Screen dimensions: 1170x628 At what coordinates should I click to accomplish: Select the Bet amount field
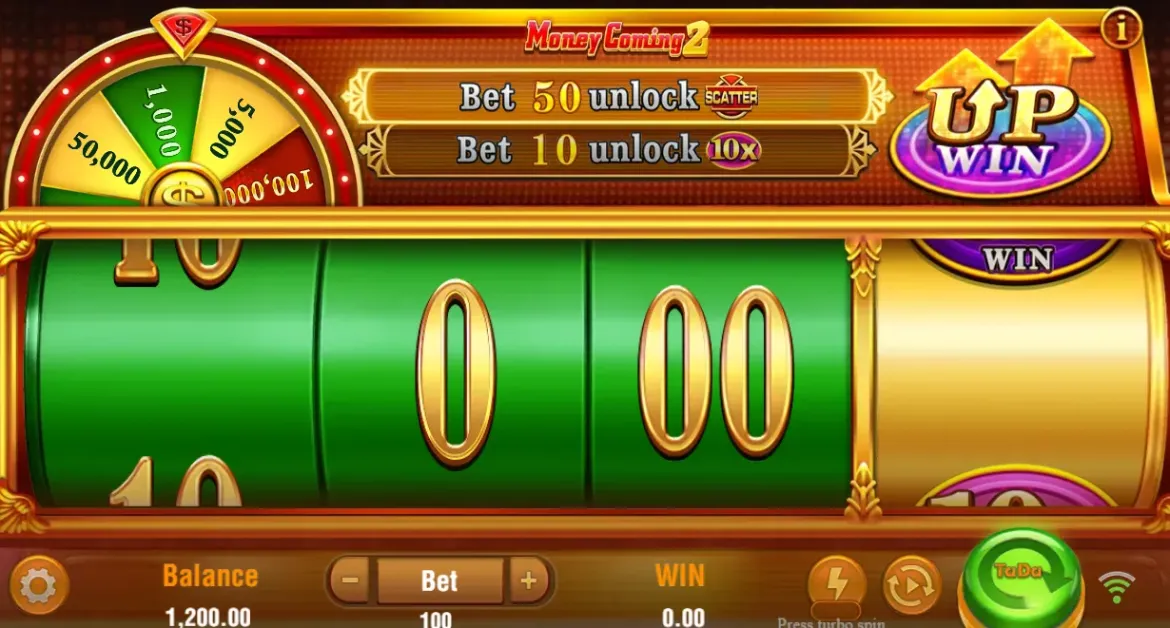click(x=439, y=580)
